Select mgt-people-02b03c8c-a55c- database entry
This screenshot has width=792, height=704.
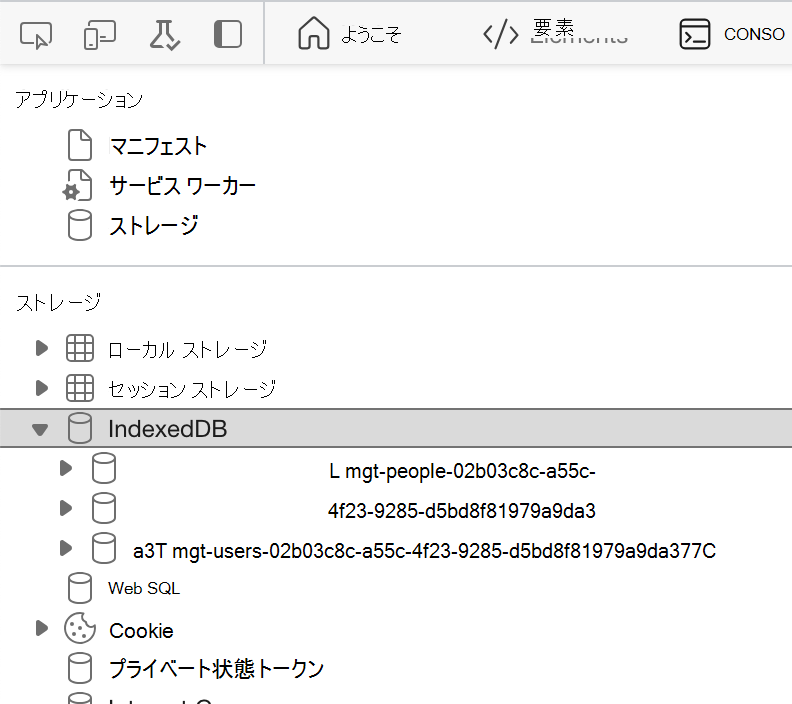462,471
